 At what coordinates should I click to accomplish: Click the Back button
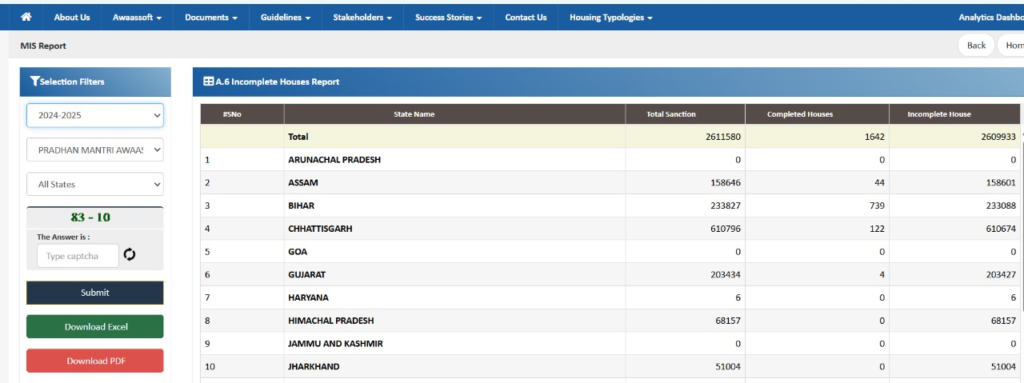click(x=976, y=46)
